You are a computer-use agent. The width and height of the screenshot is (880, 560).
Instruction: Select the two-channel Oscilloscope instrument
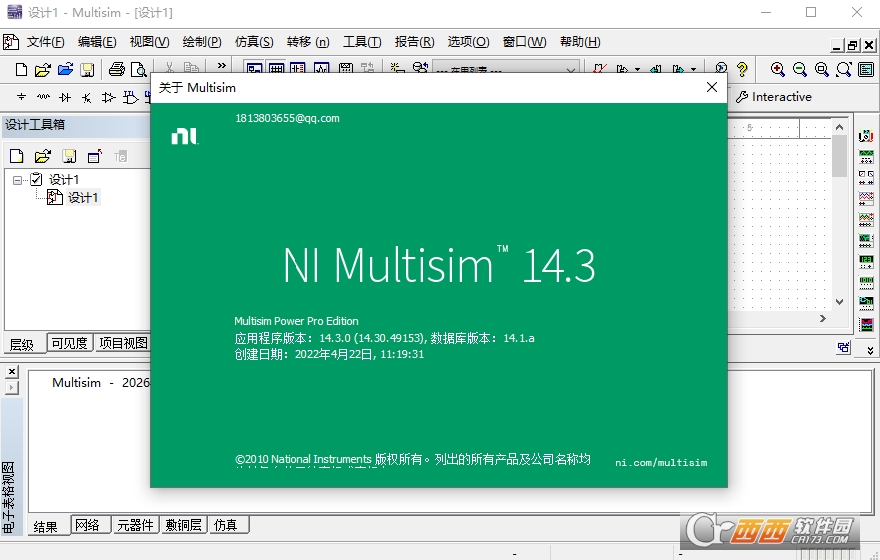coord(866,198)
